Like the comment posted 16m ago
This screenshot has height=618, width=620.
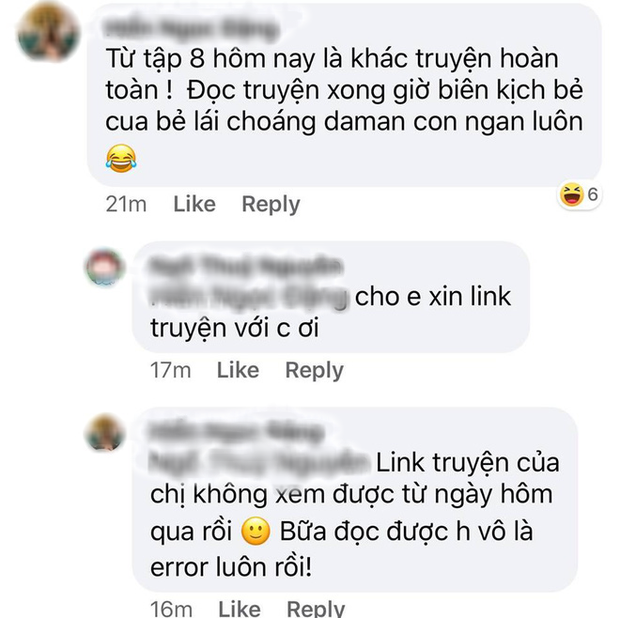click(x=240, y=609)
